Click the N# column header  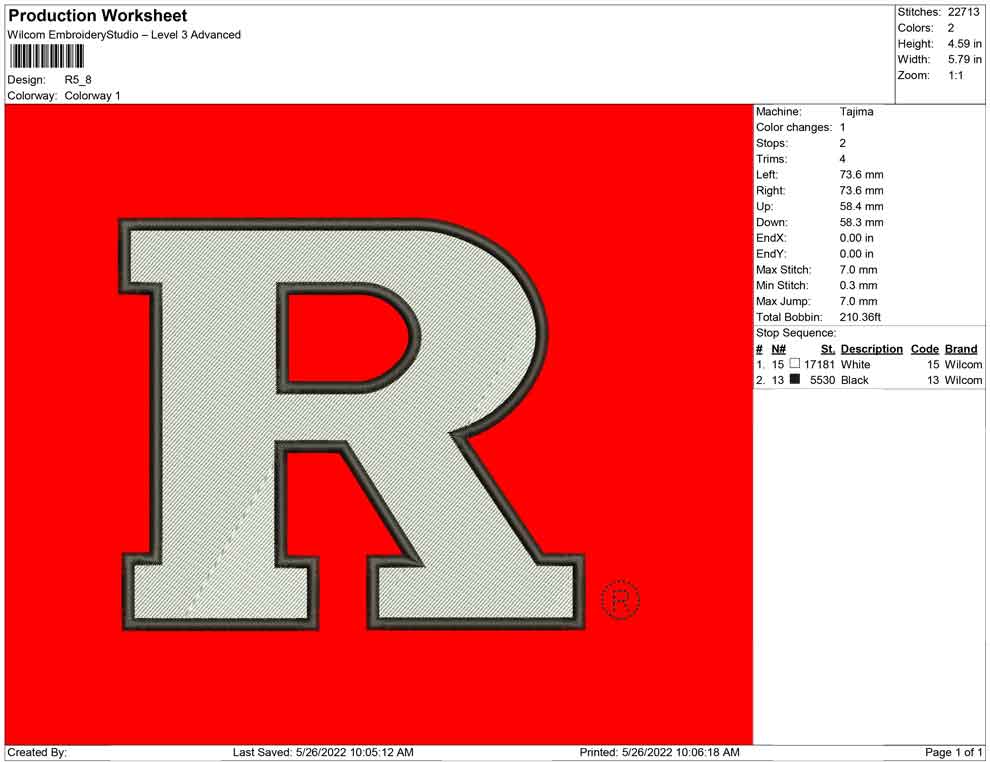click(778, 349)
